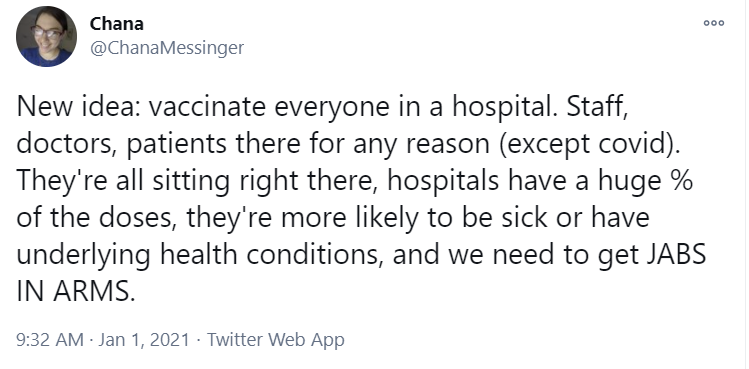Open the 9:32 AM timestamp link
This screenshot has height=369, width=749.
50,339
